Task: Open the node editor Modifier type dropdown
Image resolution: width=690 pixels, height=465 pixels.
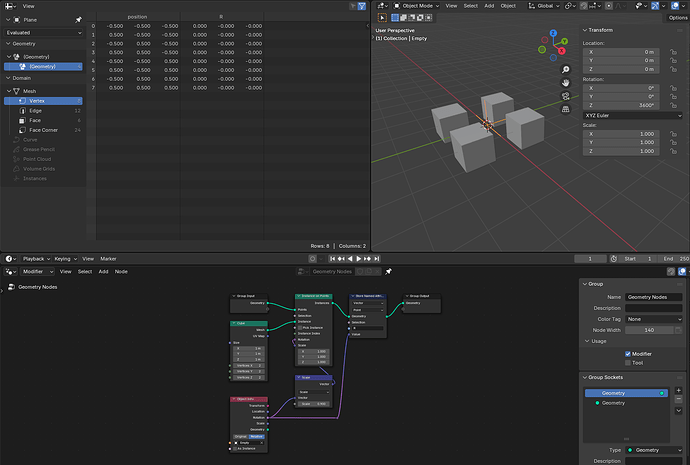Action: coord(37,271)
